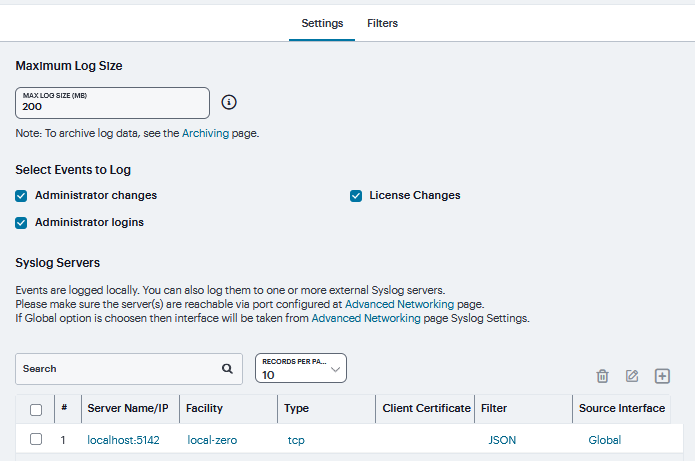Click the Max Log Size info icon
Viewport: 695px width, 461px height.
click(x=229, y=102)
